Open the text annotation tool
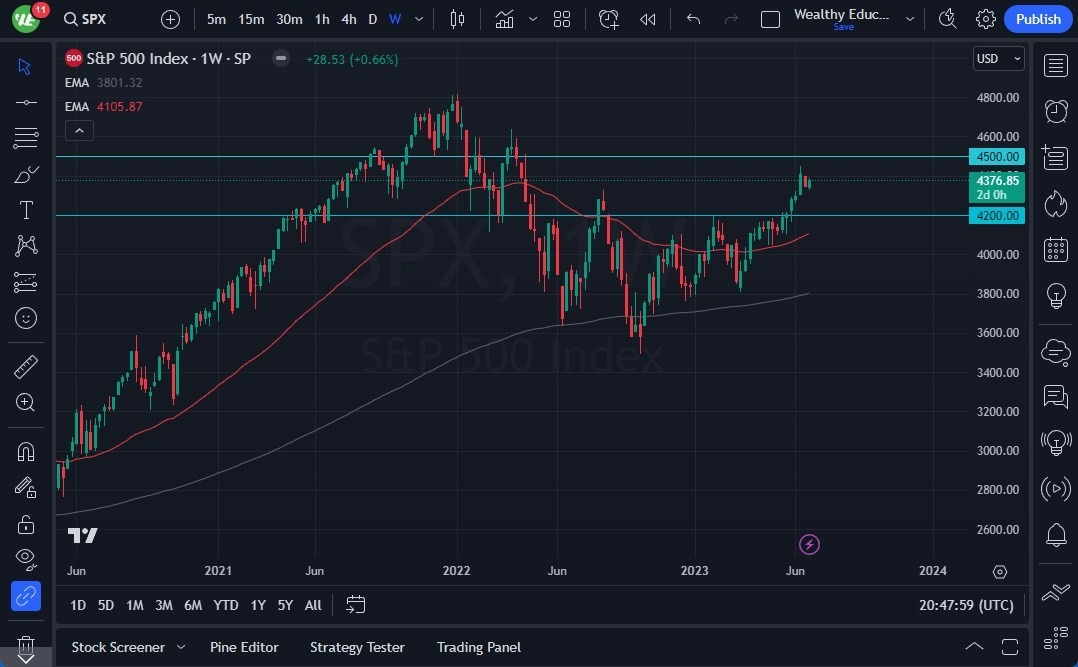 coord(27,209)
